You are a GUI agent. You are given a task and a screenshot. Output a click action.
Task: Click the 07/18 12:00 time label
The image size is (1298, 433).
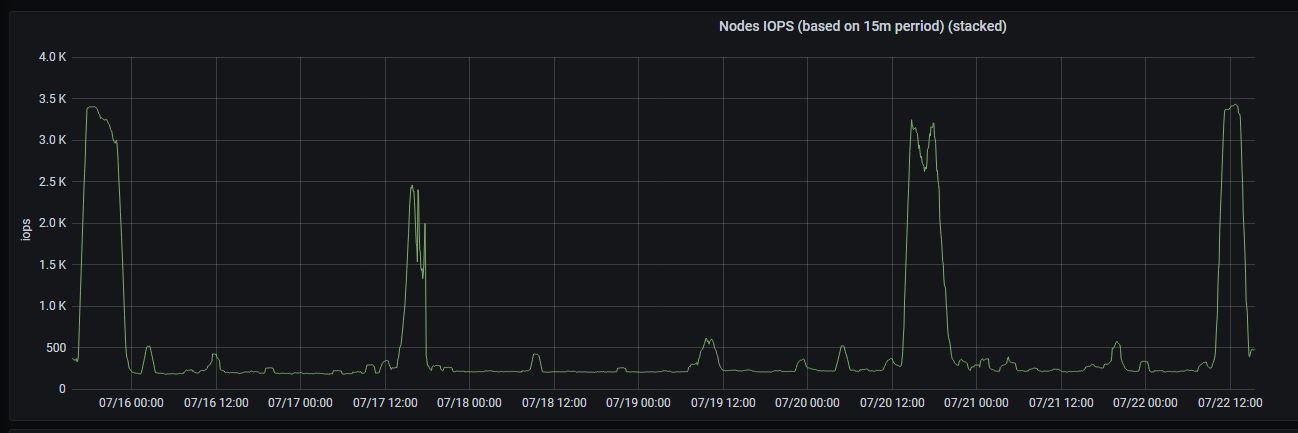point(554,403)
